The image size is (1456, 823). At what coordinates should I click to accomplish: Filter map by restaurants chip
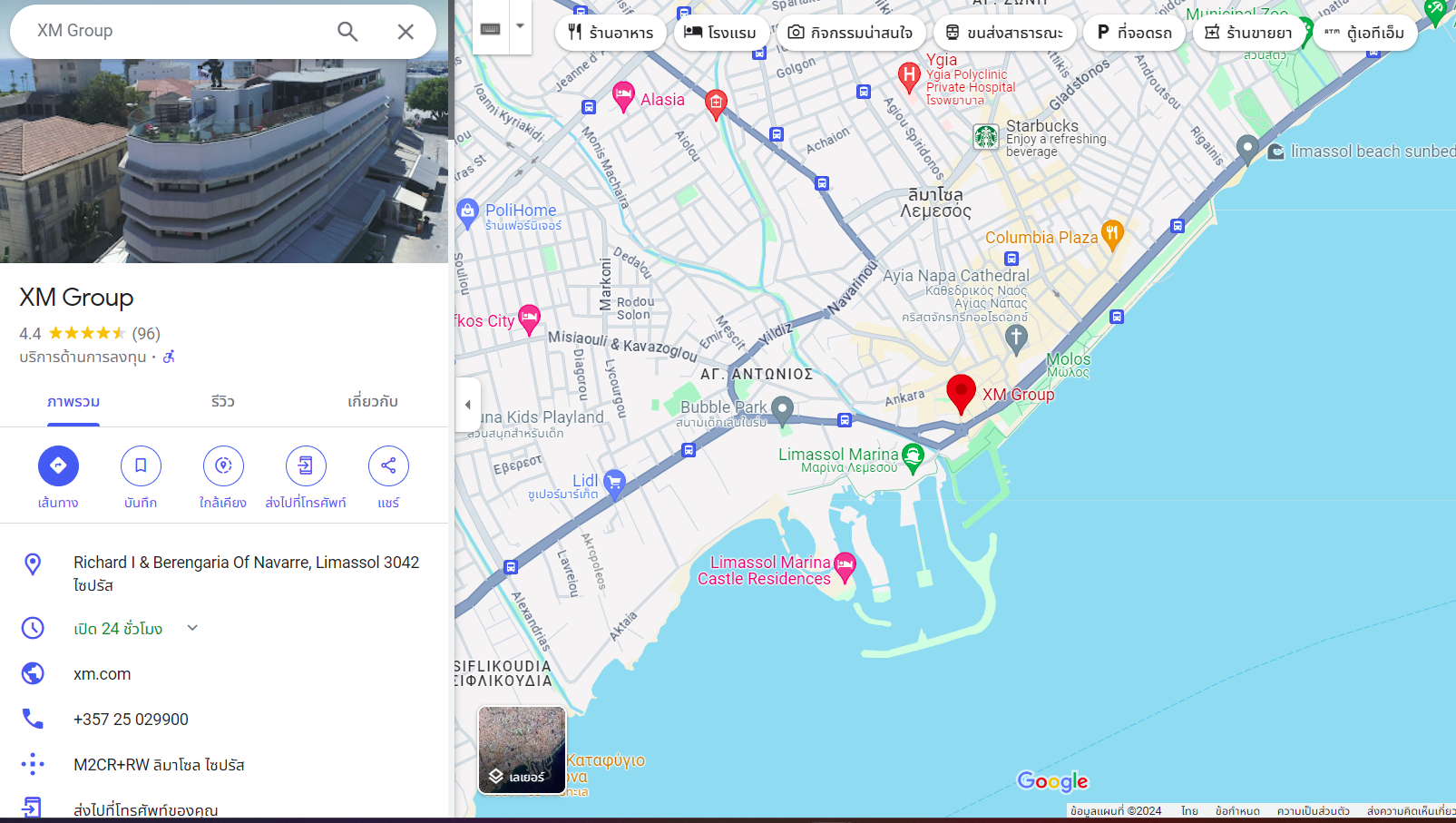click(611, 33)
